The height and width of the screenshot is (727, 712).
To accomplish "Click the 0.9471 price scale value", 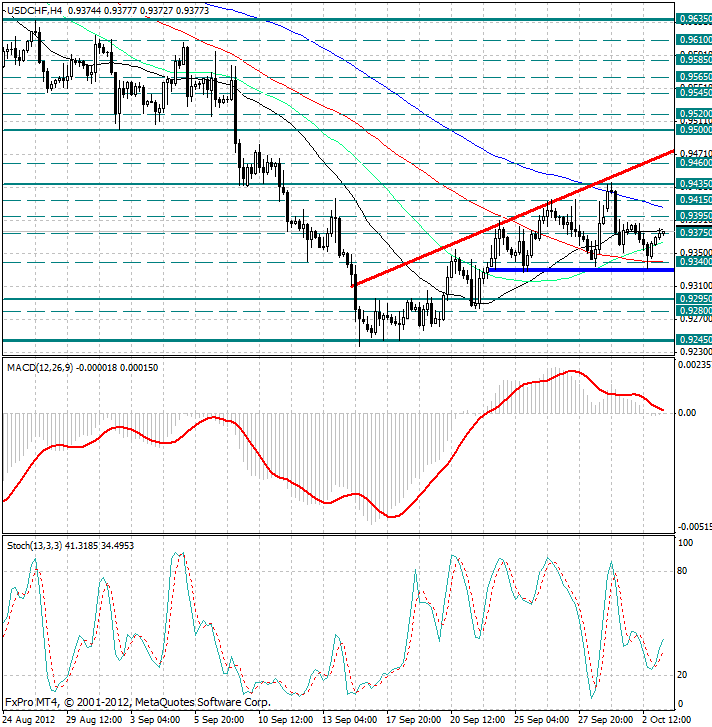I will tap(695, 153).
